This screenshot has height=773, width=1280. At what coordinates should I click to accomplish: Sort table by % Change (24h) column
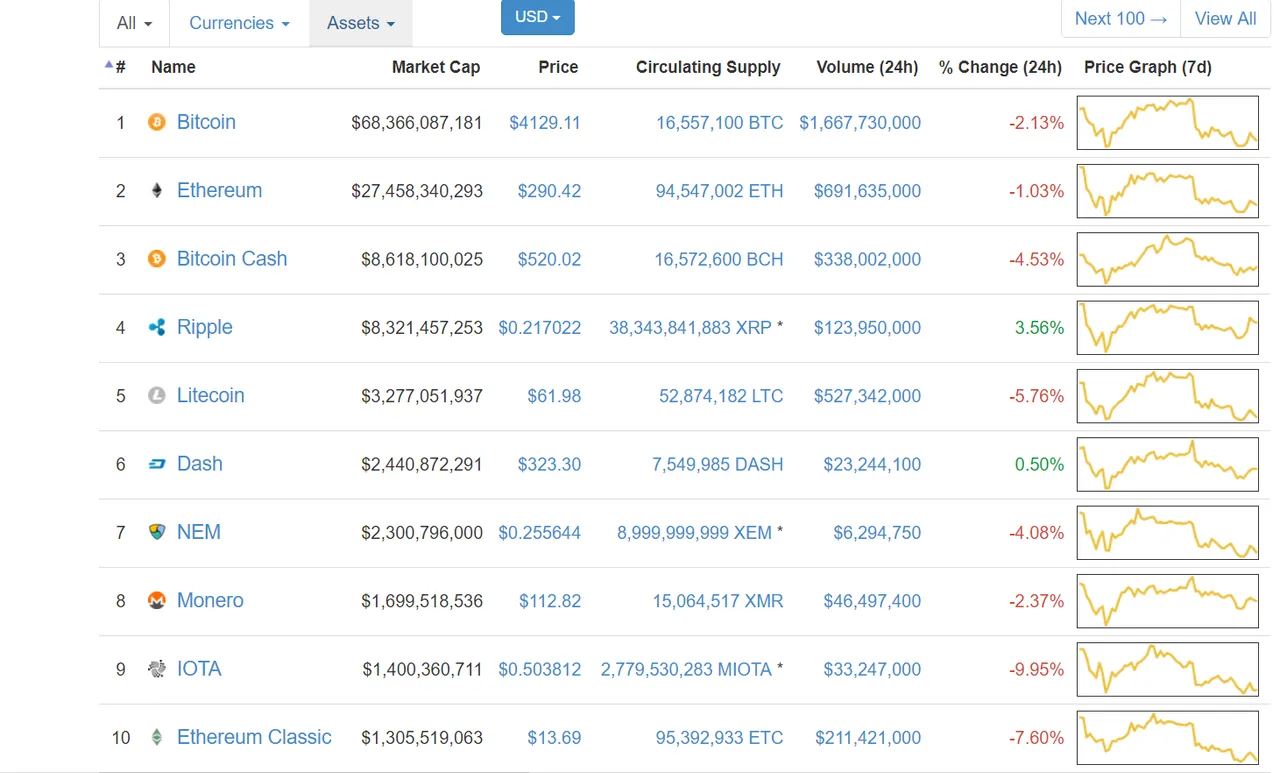1000,67
